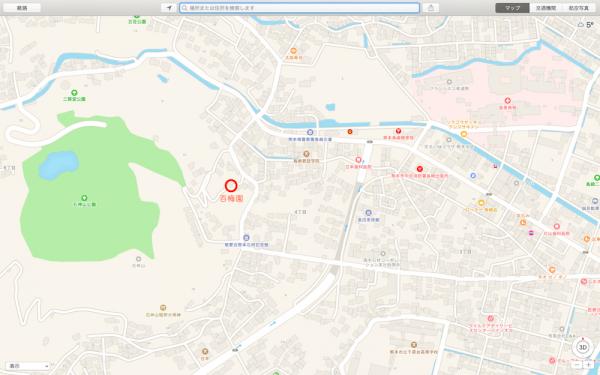
Task: Click the 百梅園 red text label
Action: click(231, 198)
